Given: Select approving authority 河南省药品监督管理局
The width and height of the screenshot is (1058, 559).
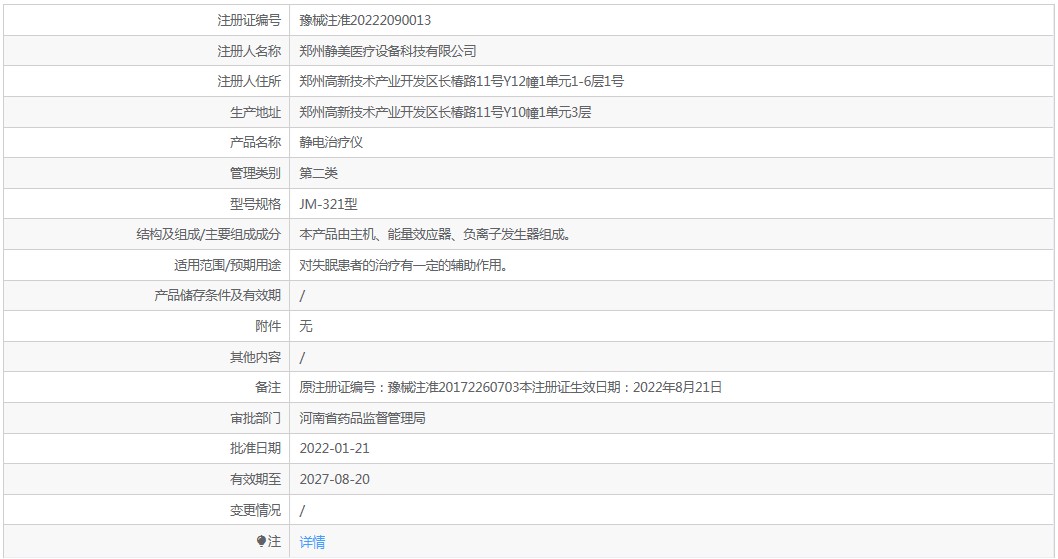Looking at the screenshot, I should tap(363, 418).
